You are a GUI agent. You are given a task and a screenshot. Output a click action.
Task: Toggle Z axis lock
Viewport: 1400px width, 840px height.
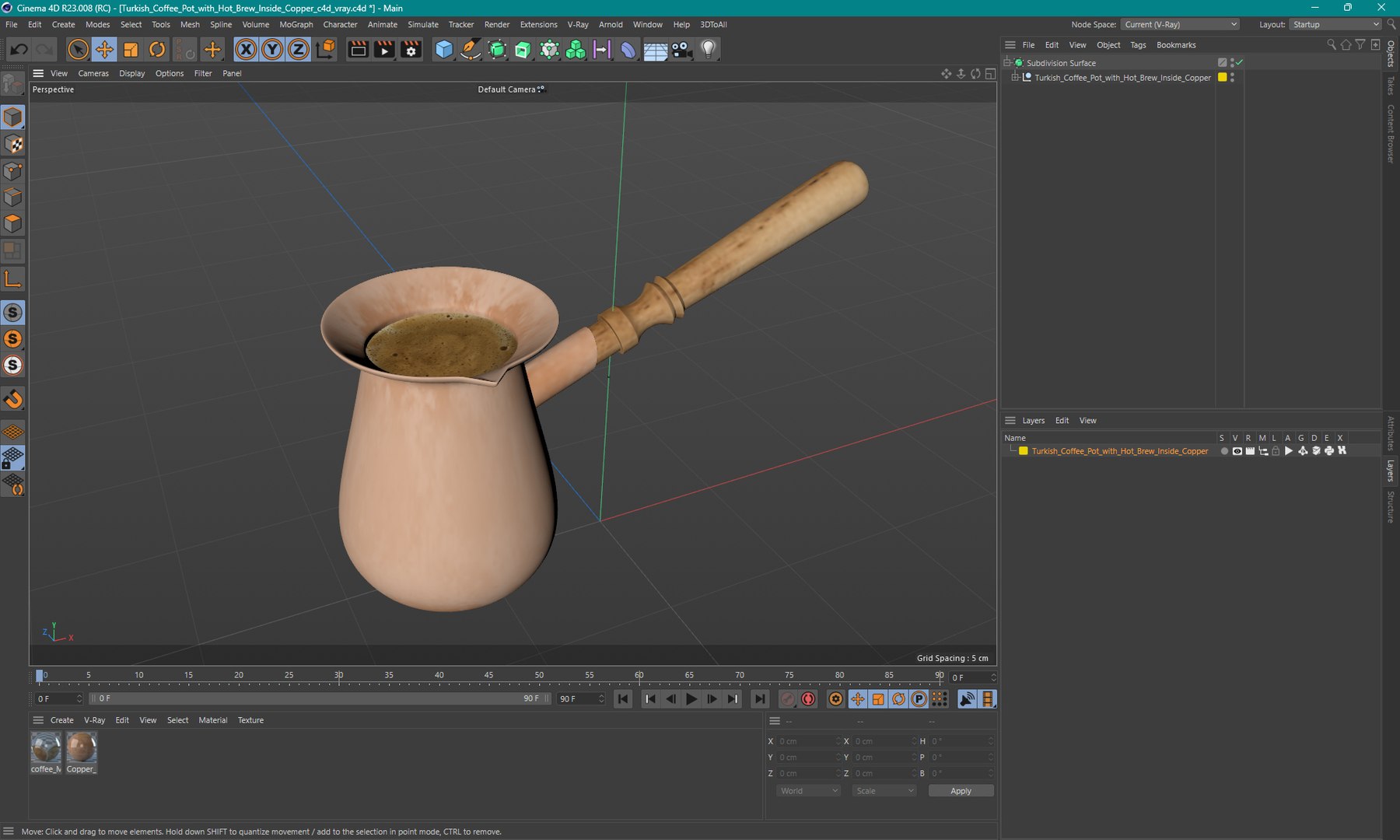coord(299,50)
